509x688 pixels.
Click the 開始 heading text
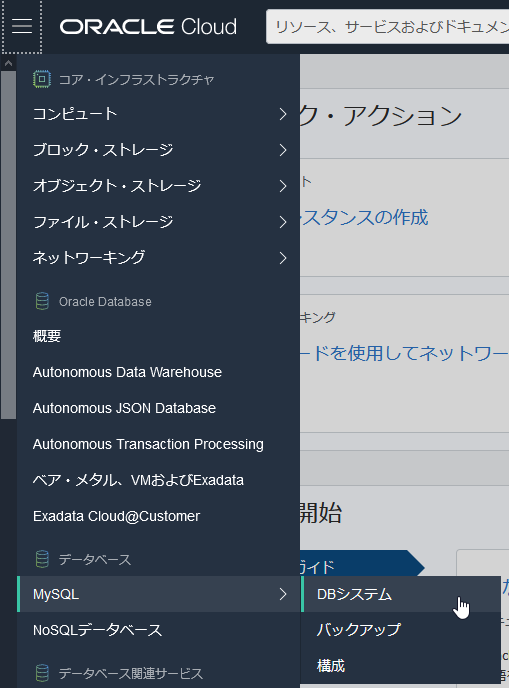click(x=321, y=512)
